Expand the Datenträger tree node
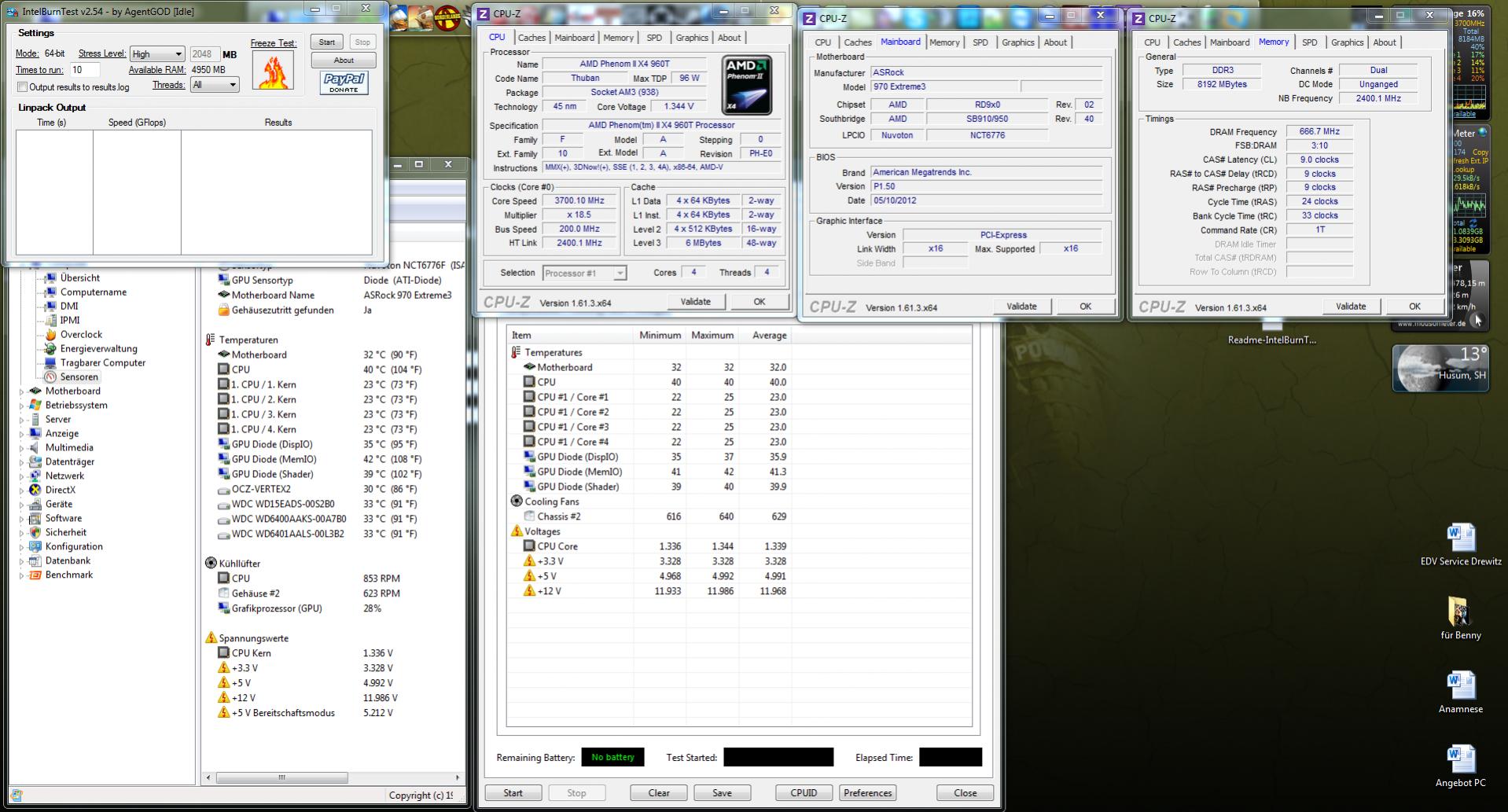The height and width of the screenshot is (812, 1508). (x=21, y=461)
